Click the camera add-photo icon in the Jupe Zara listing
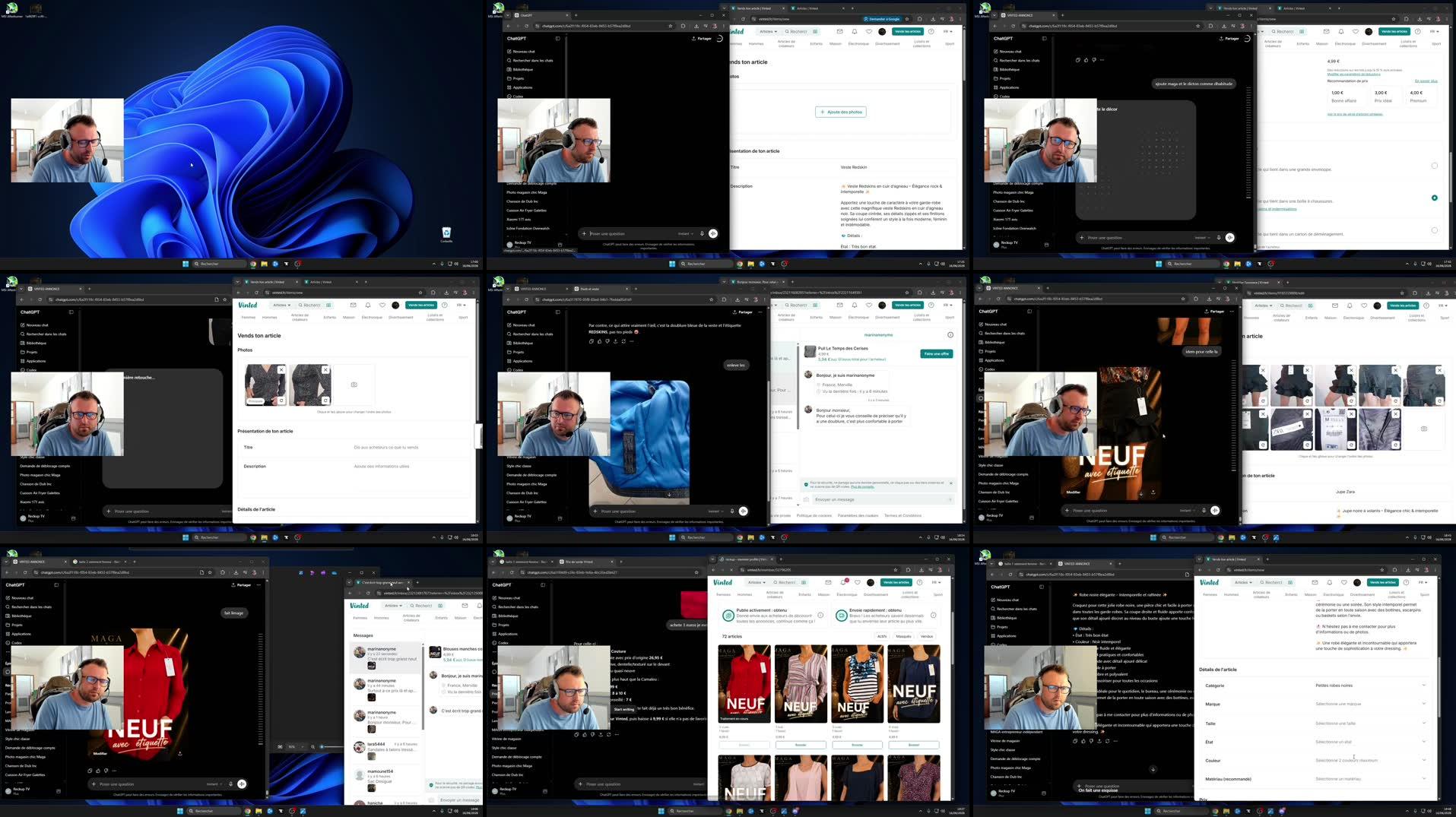 click(1424, 429)
